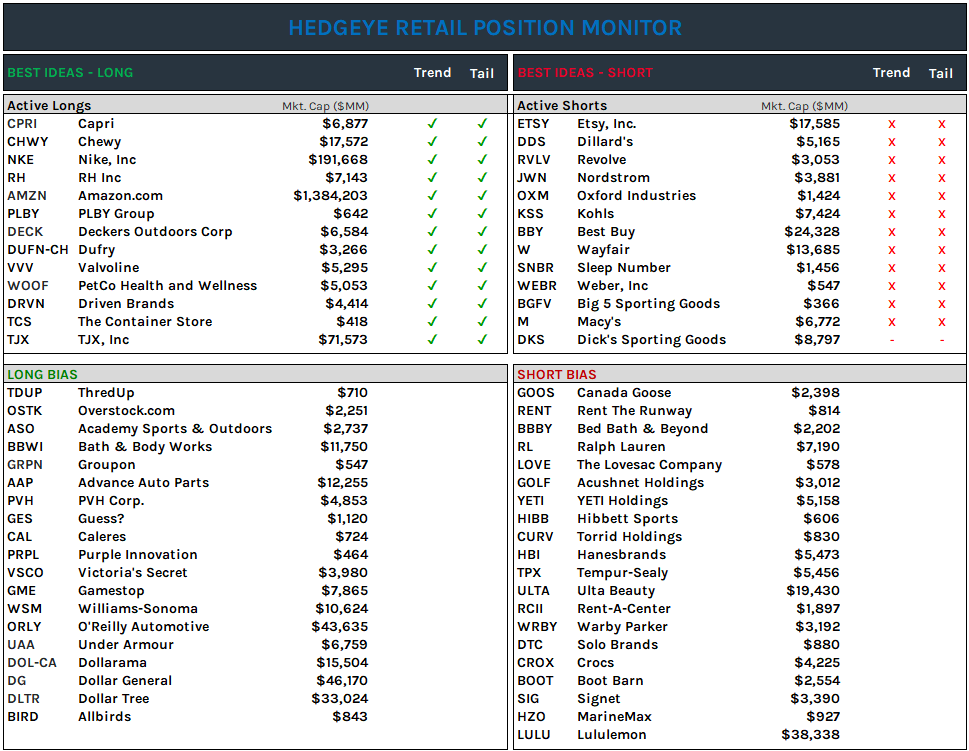Select the Tail checkmark beside Nike
Screen dimensions: 969x751
pyautogui.click(x=481, y=159)
